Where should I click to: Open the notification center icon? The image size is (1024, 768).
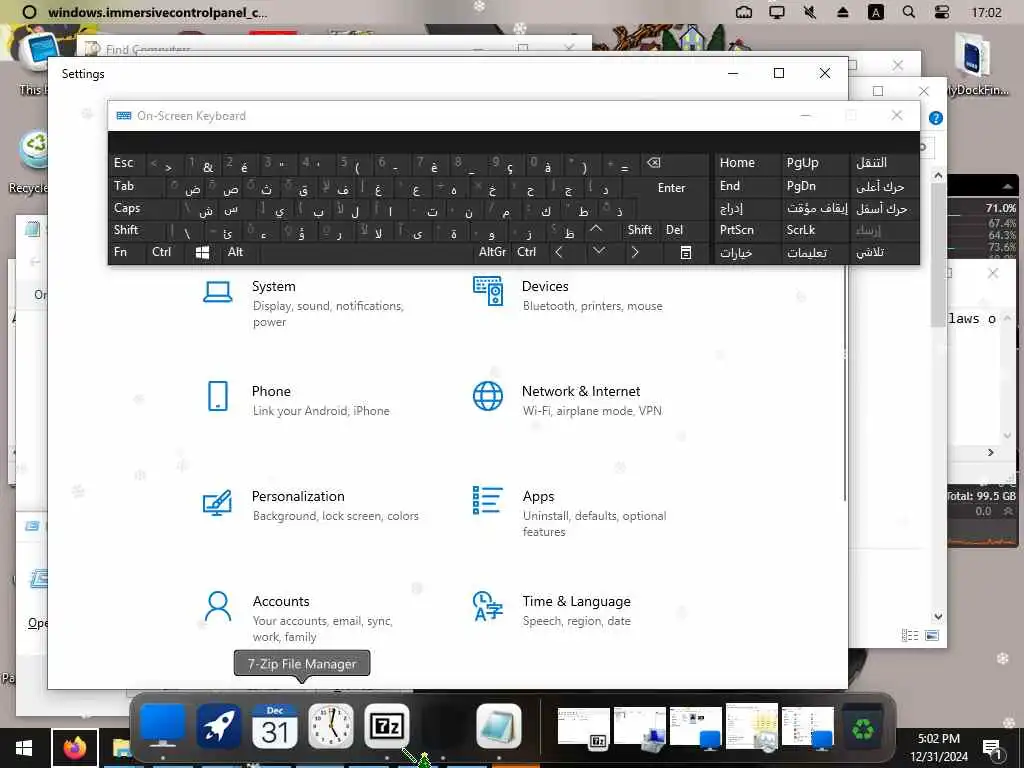click(x=993, y=749)
